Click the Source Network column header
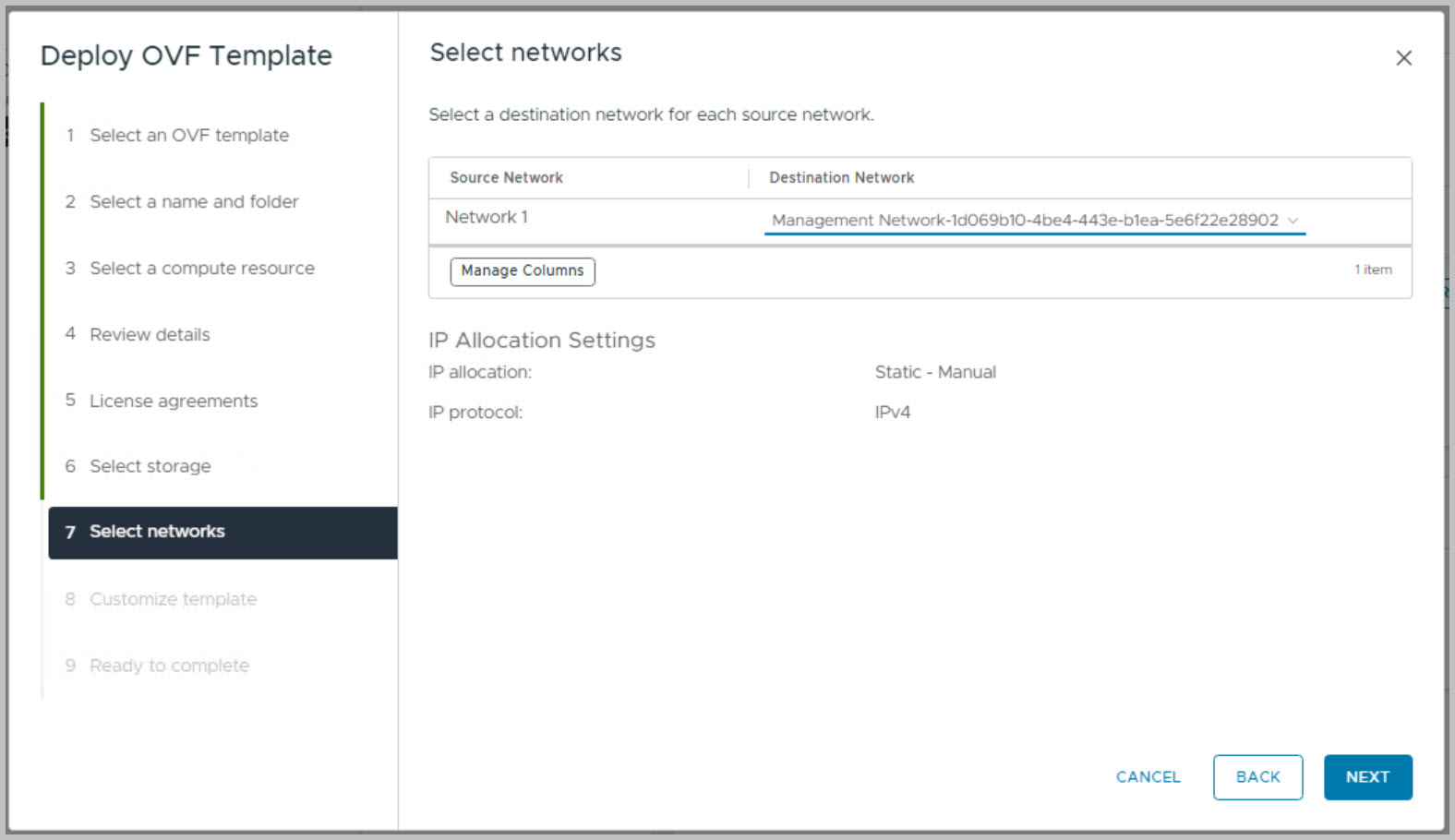 tap(506, 178)
